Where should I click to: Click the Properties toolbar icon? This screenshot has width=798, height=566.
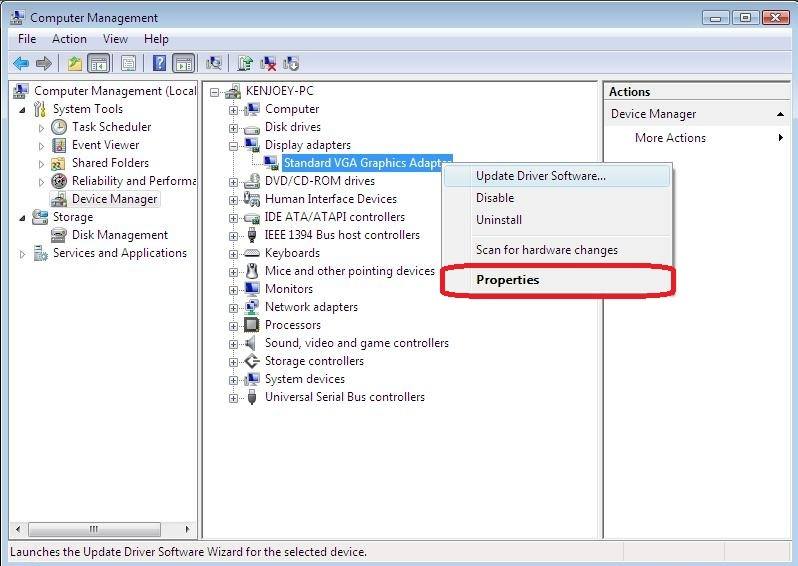tap(128, 63)
